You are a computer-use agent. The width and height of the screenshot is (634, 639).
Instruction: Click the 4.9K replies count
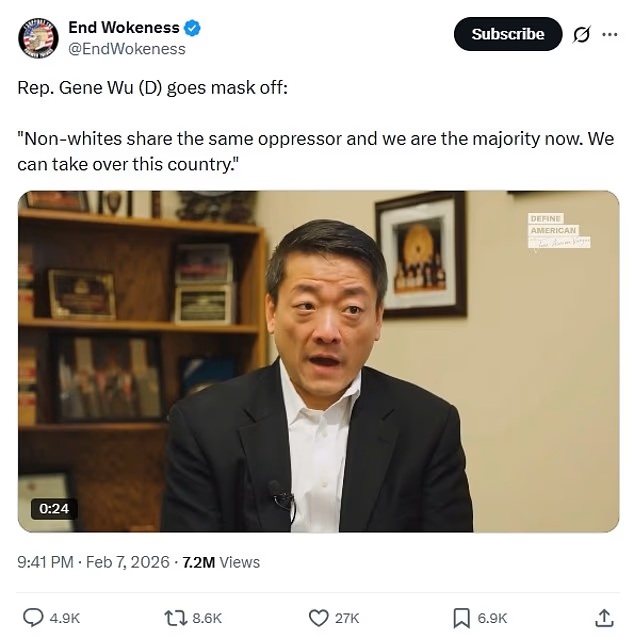(x=65, y=618)
